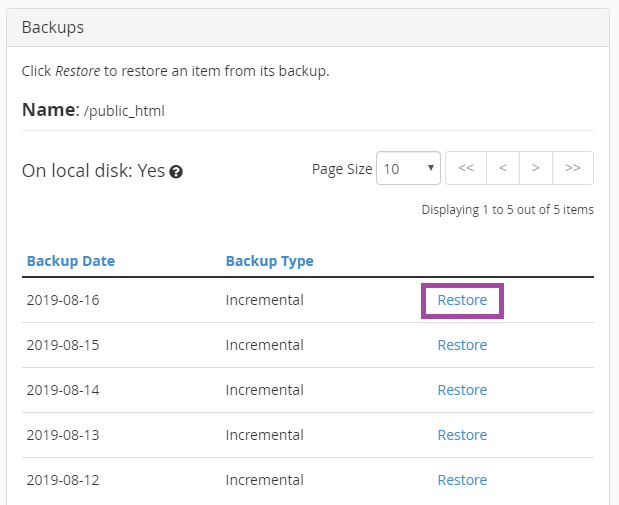619x505 pixels.
Task: Restore the 2019-08-15 backup
Action: 462,345
